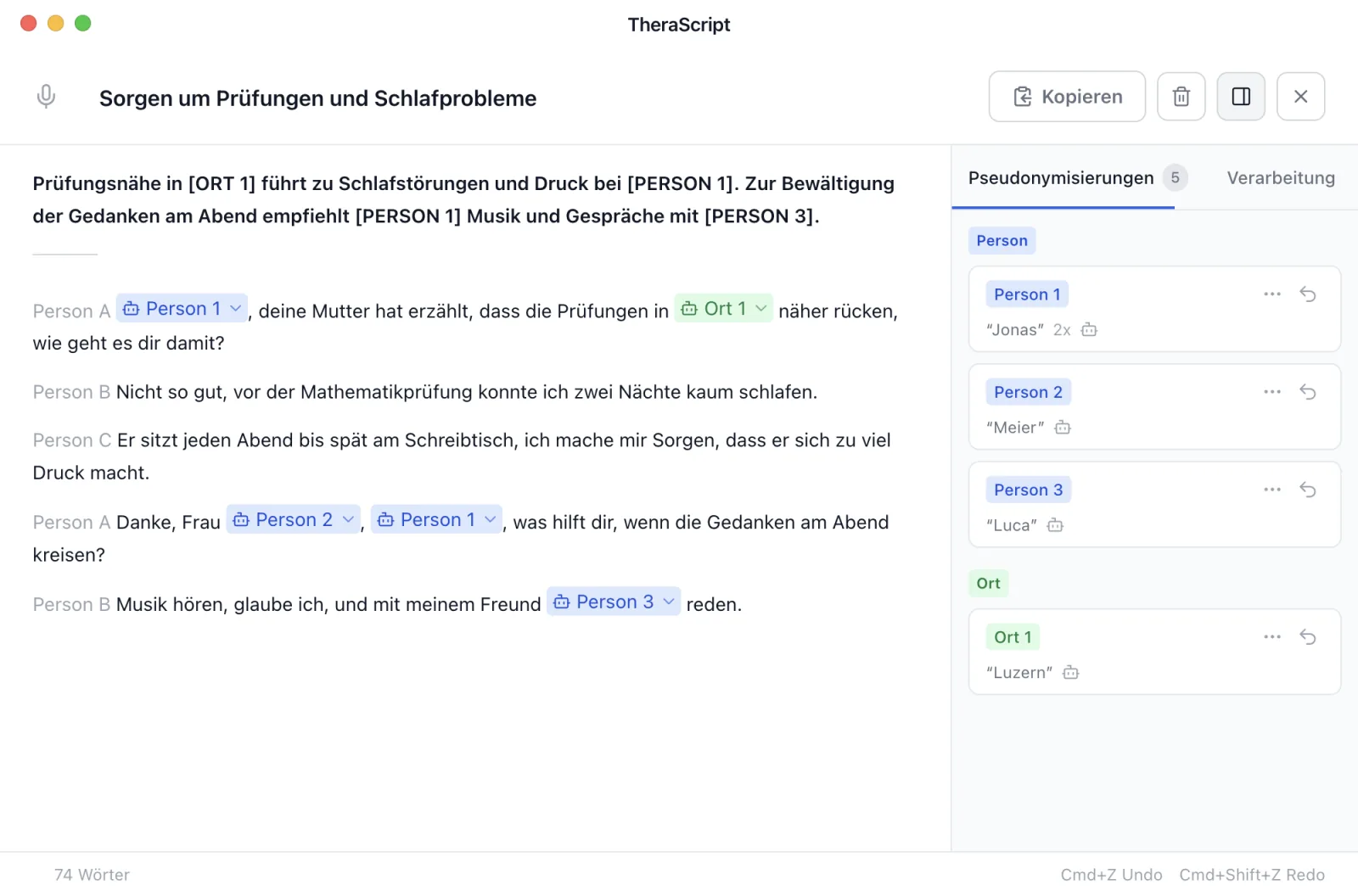
Task: Click the Person C speaker label
Action: pyautogui.click(x=72, y=440)
